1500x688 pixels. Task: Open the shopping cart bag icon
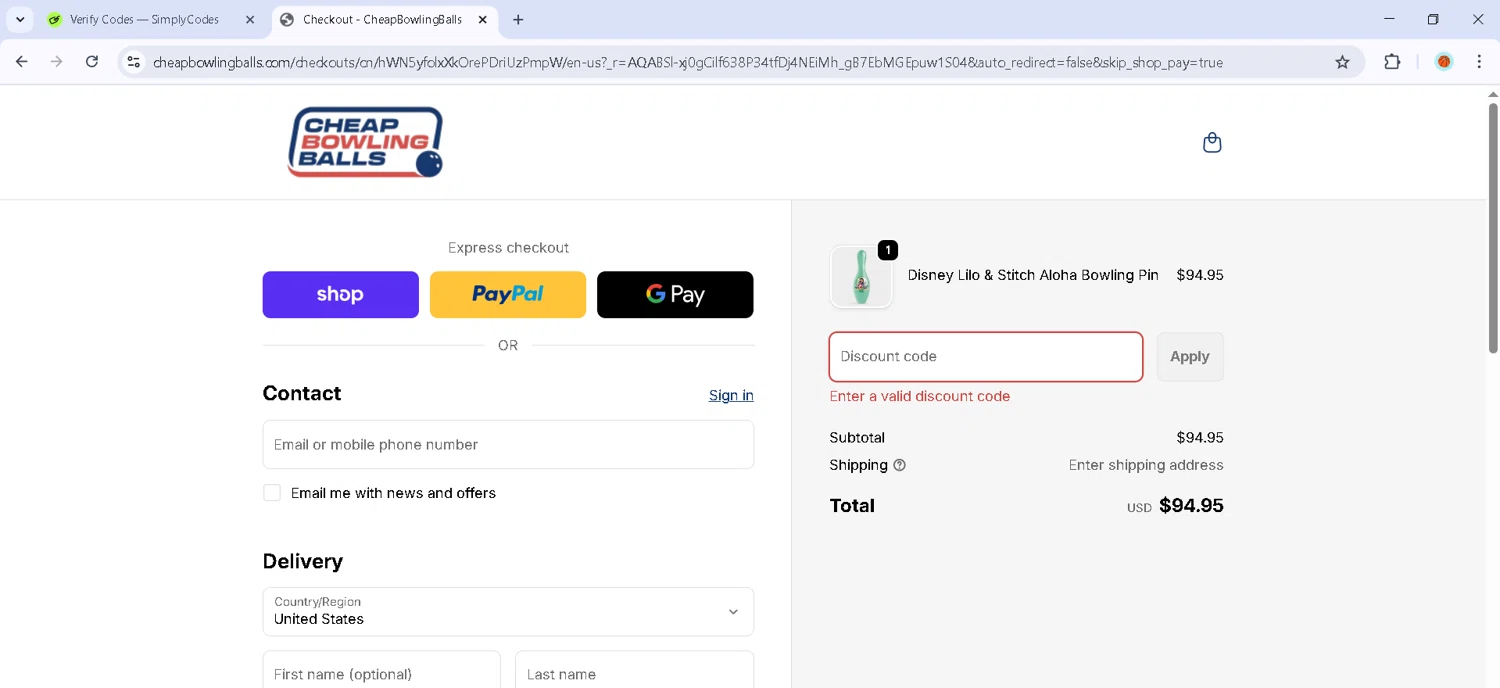[x=1212, y=142]
